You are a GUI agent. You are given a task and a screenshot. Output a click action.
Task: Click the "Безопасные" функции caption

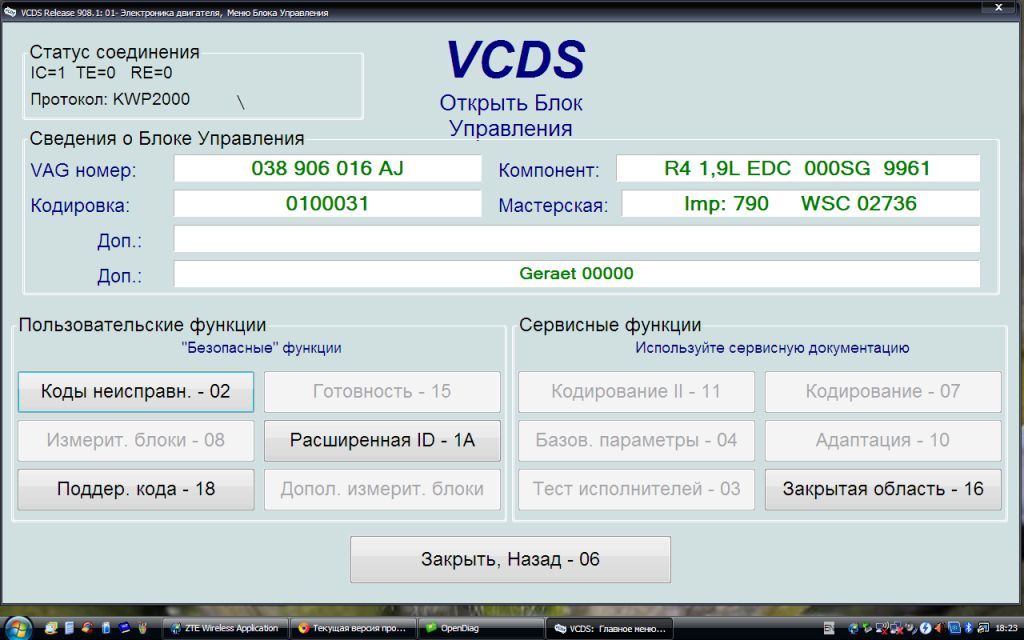[261, 348]
